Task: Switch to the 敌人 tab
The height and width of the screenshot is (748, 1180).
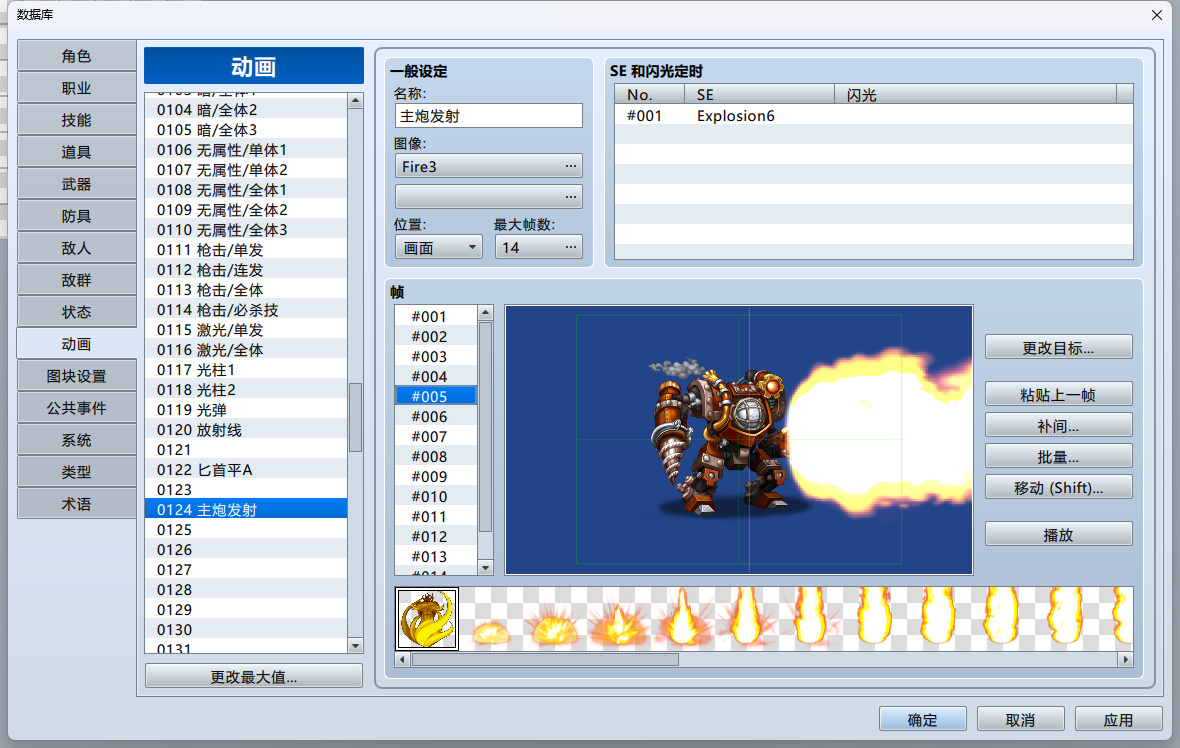Action: coord(76,248)
